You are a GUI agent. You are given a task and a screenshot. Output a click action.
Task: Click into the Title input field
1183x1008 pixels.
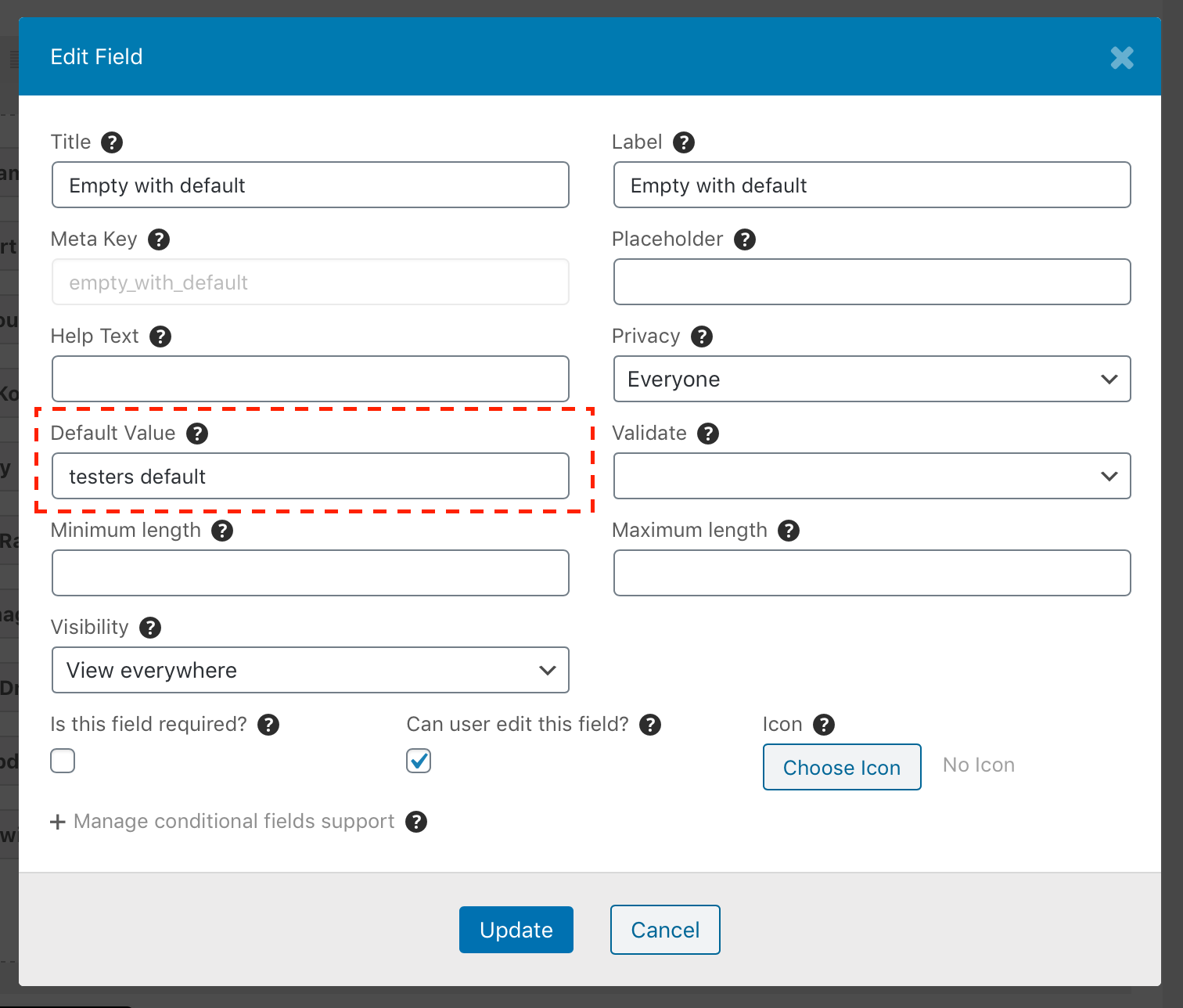(311, 185)
